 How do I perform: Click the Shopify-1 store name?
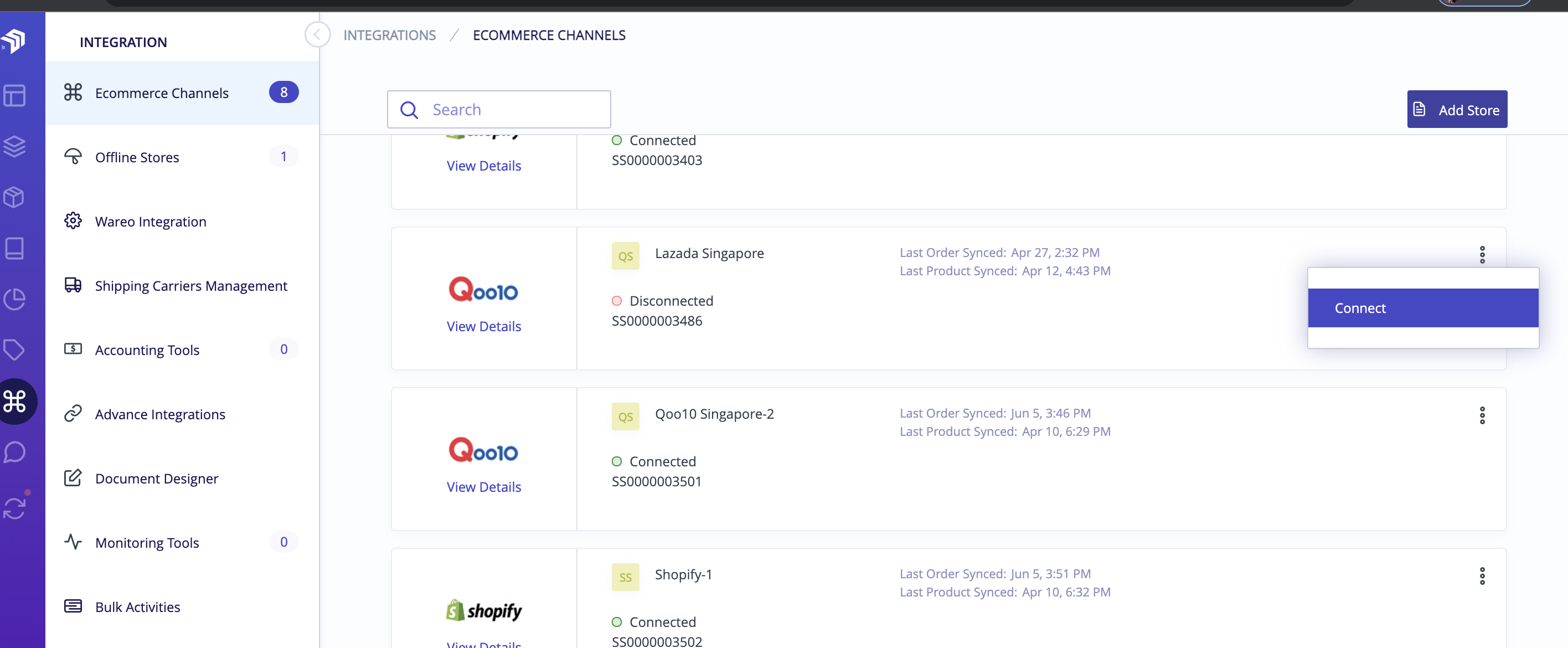[x=684, y=575]
